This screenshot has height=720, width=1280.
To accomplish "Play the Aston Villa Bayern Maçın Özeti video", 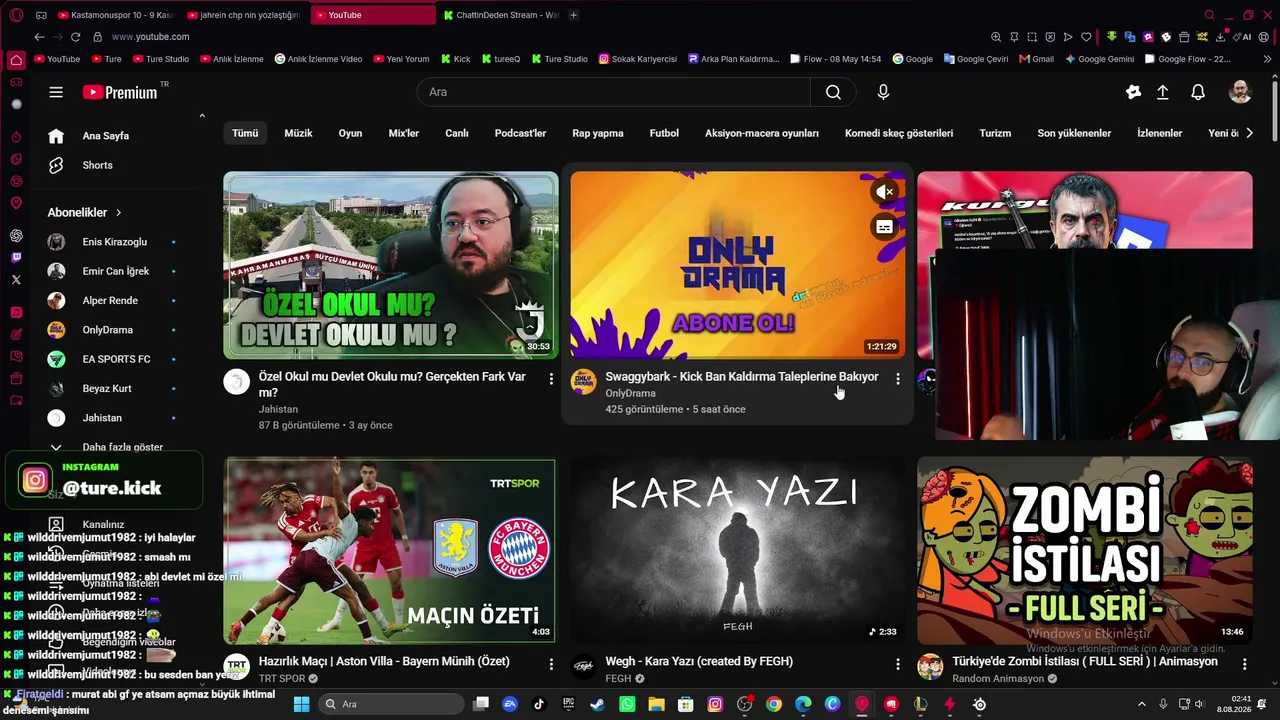I will 391,551.
